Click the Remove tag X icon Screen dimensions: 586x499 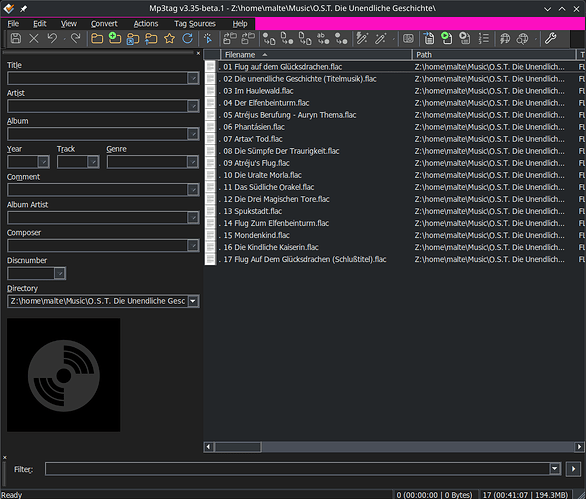tap(34, 38)
